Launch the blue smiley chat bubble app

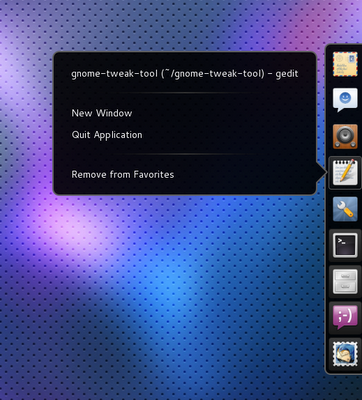[x=345, y=100]
